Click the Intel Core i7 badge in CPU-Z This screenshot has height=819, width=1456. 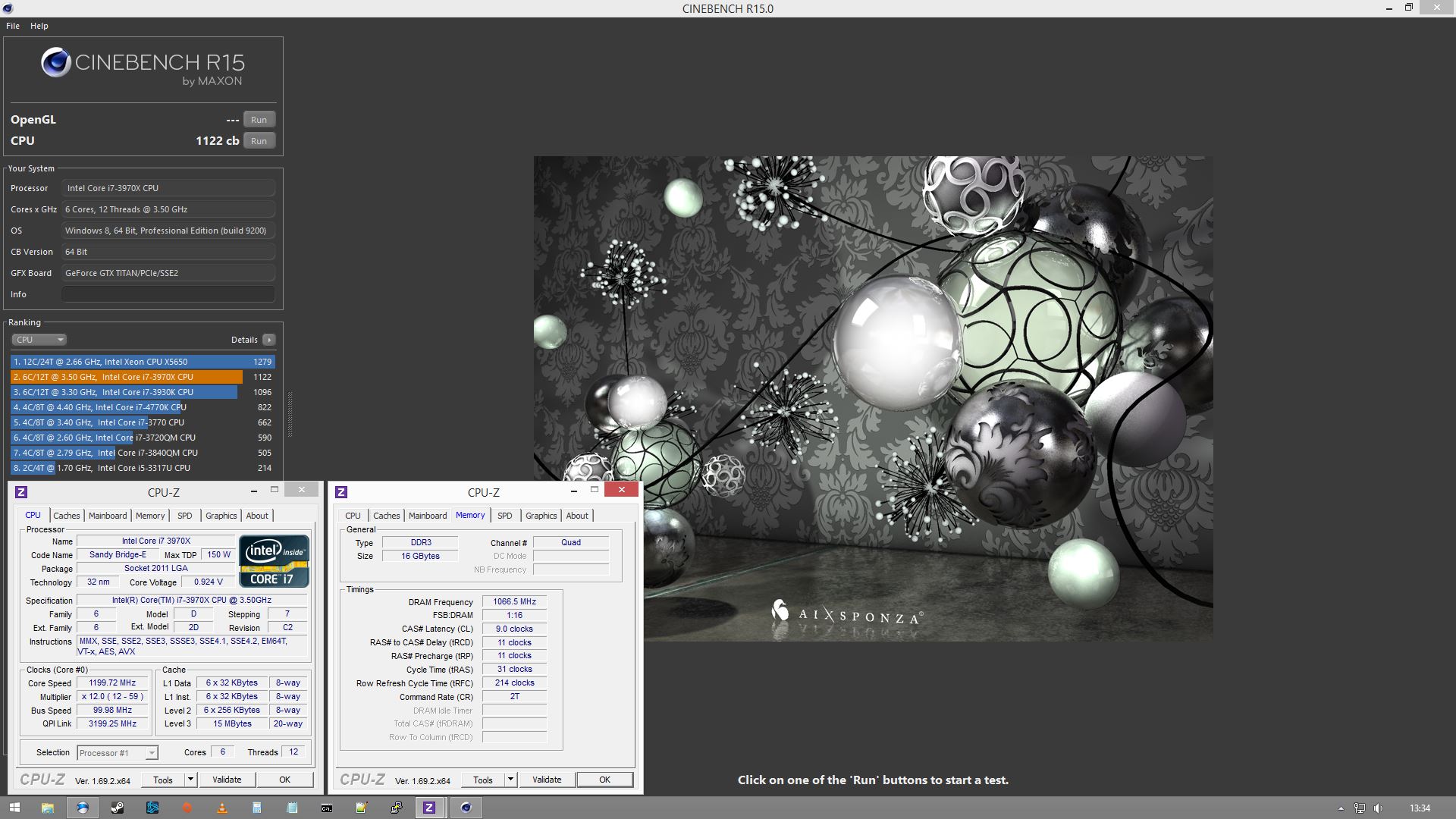pos(274,561)
